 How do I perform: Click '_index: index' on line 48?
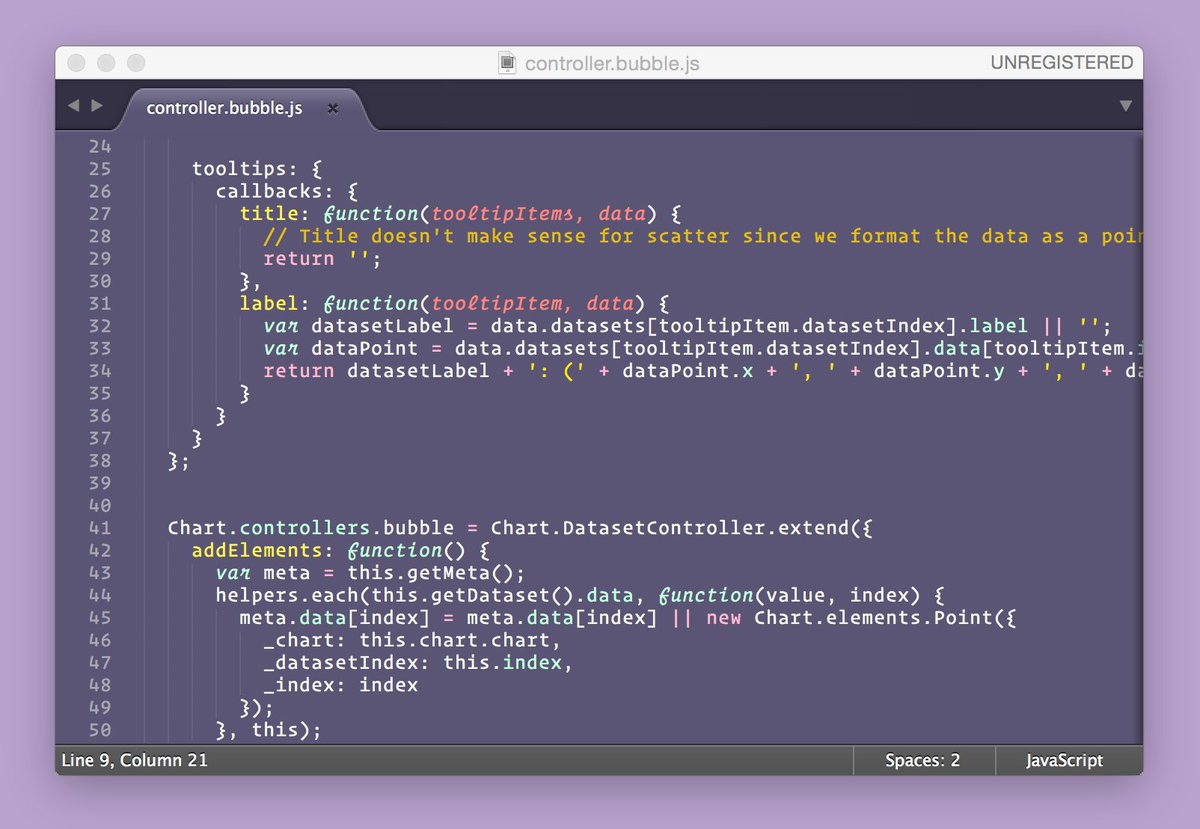click(341, 685)
